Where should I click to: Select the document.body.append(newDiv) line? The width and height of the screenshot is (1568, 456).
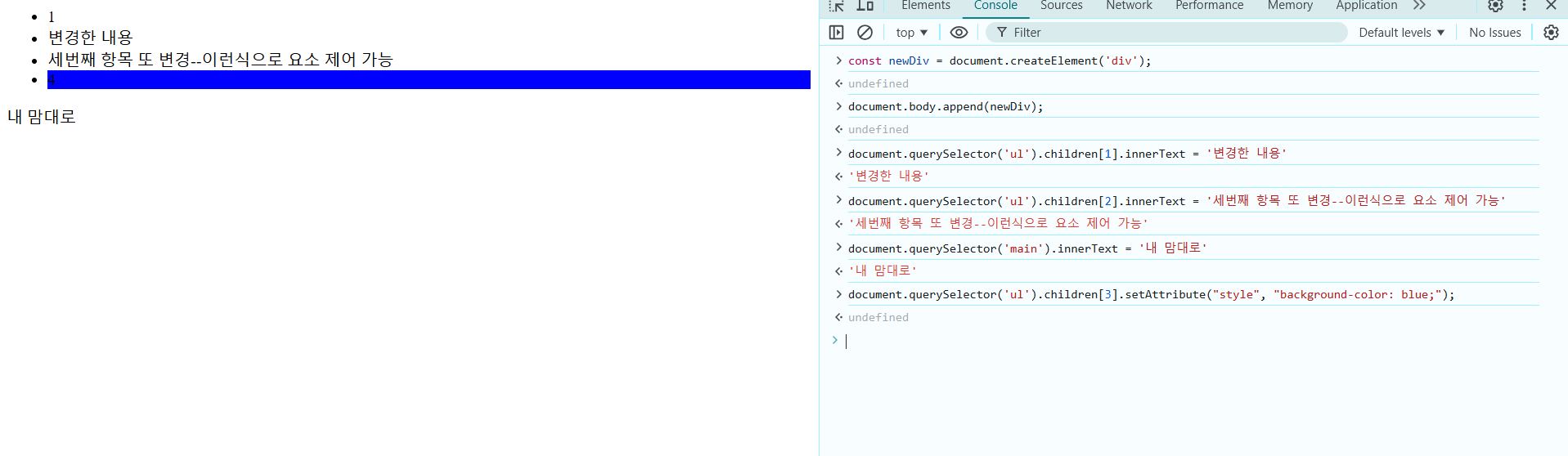[946, 107]
